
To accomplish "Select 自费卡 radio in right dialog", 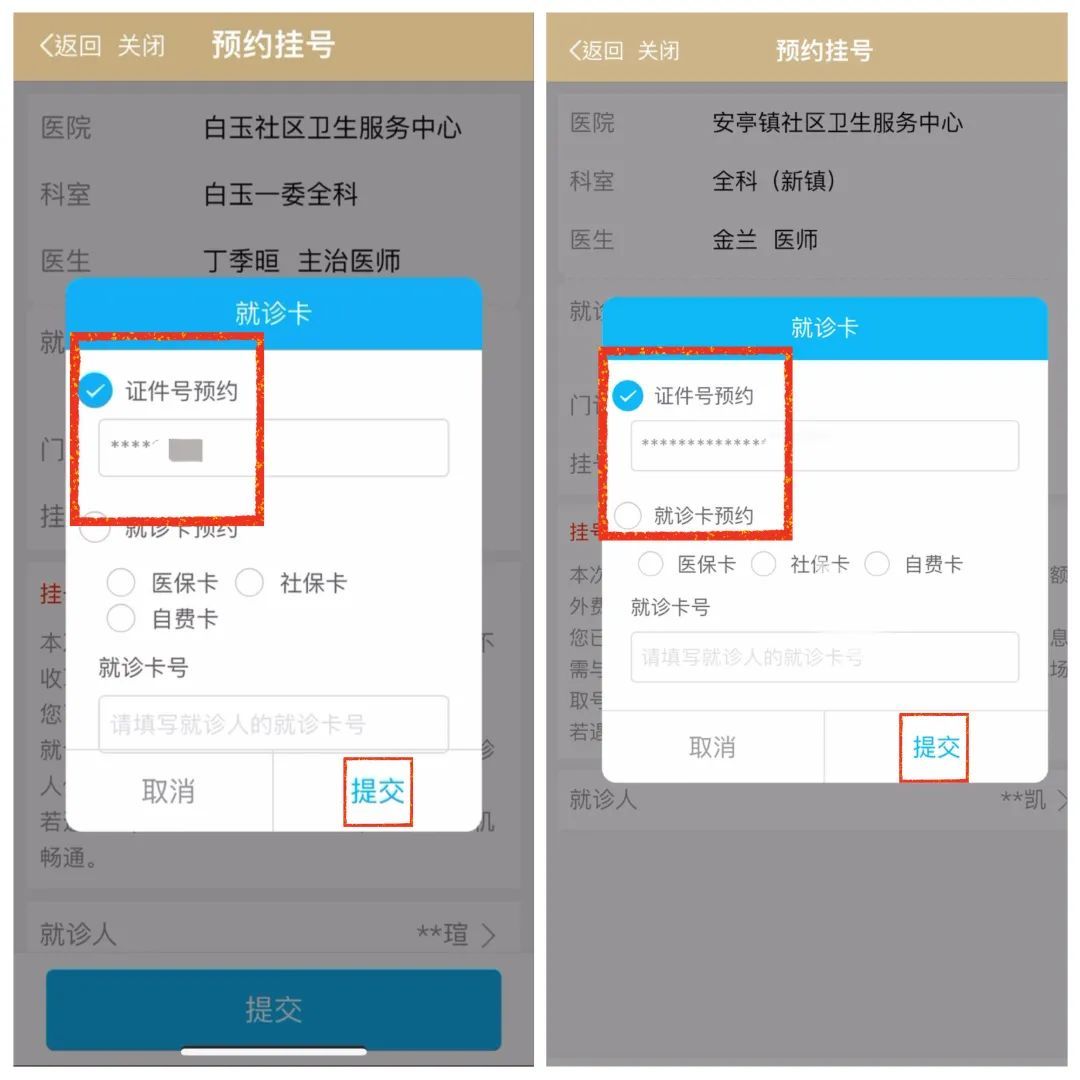I will (x=877, y=563).
